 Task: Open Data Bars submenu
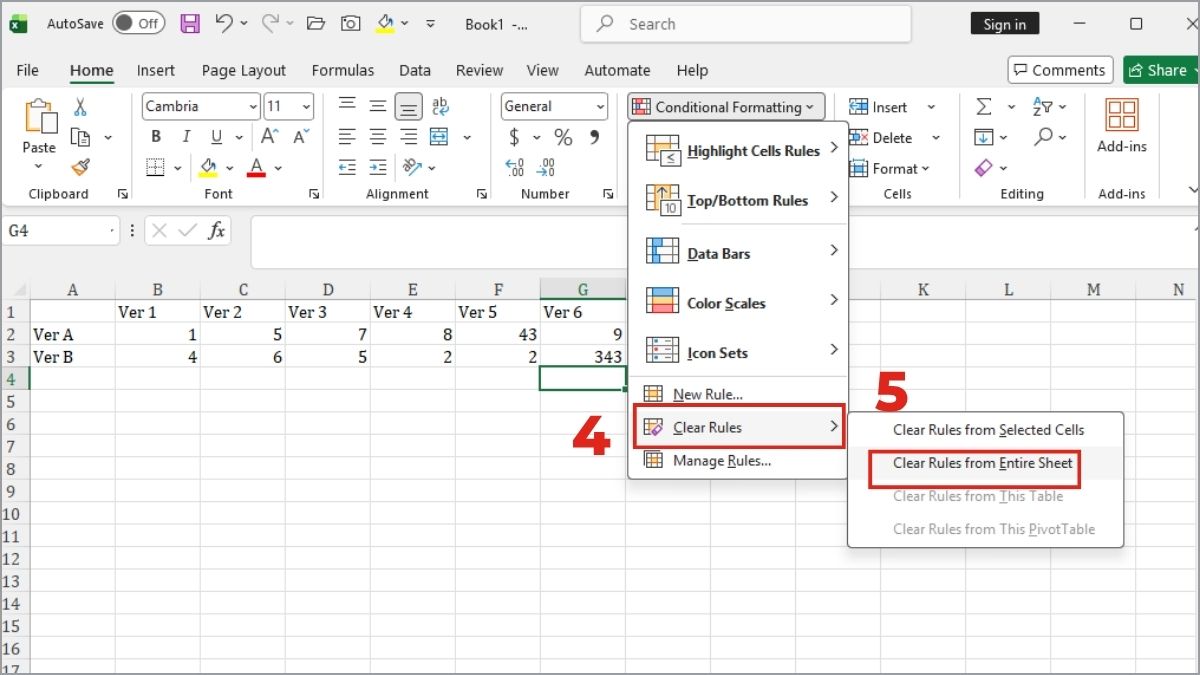[738, 254]
